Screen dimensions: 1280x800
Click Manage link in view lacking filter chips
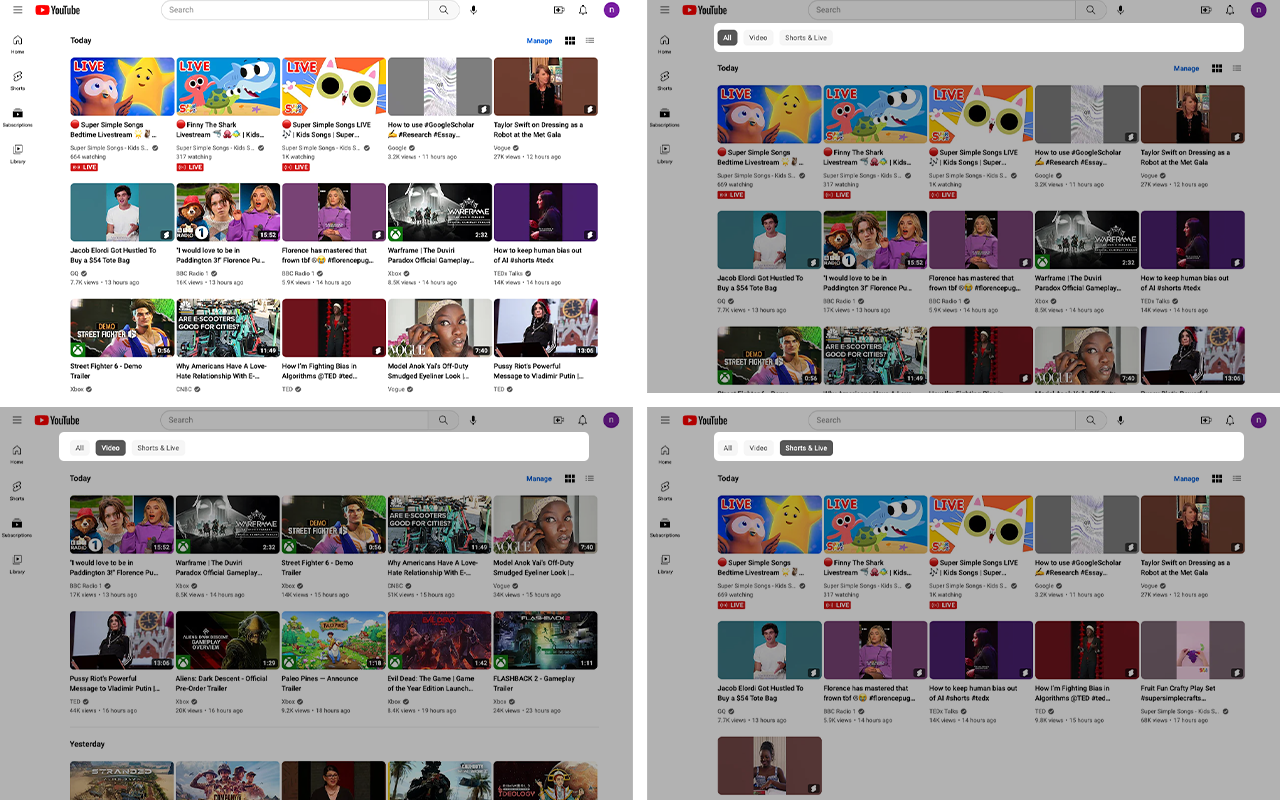[539, 41]
